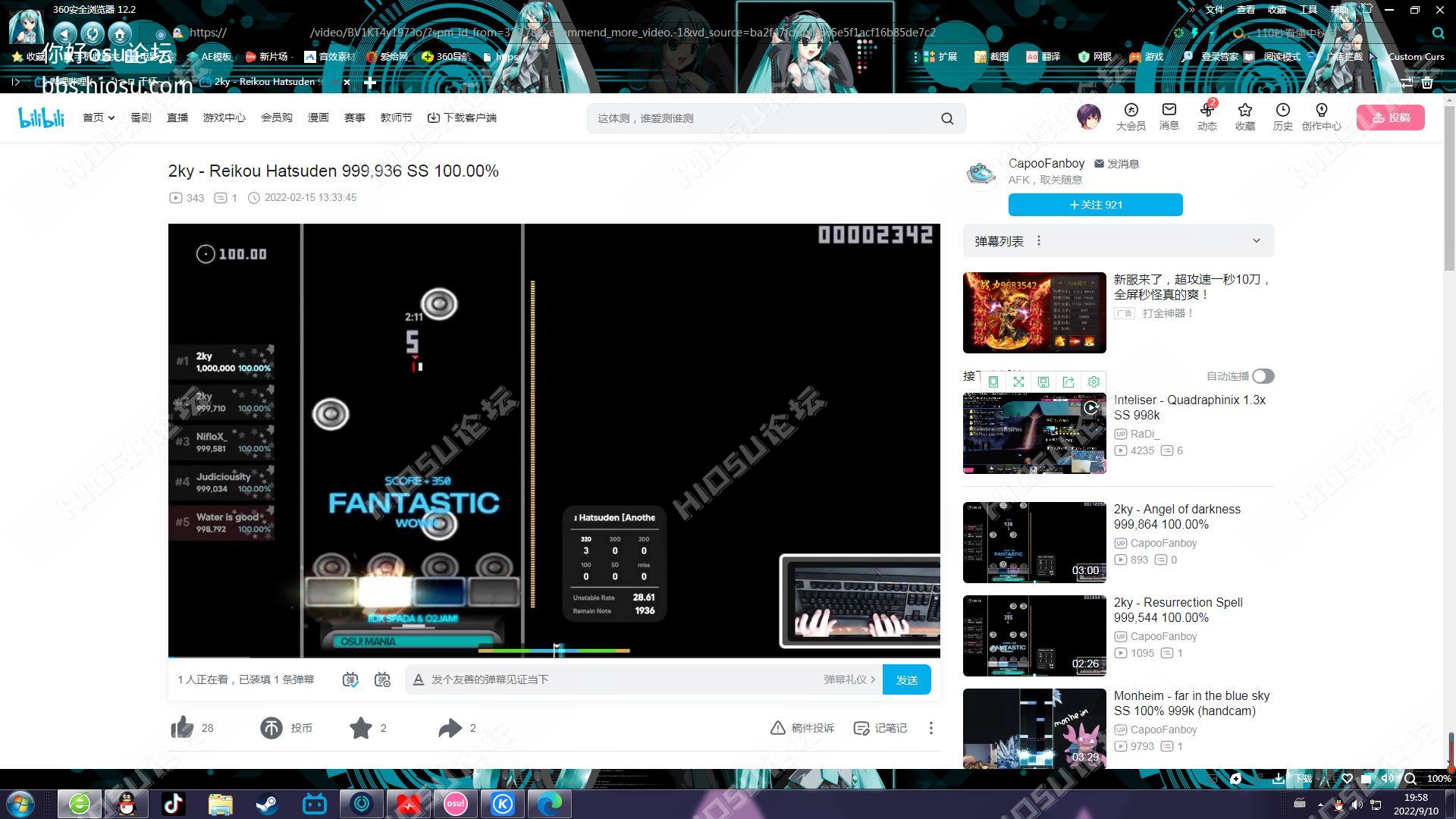Expand 弹幕礼仪 arrow link
Screen dimensions: 1456x819
click(x=849, y=679)
